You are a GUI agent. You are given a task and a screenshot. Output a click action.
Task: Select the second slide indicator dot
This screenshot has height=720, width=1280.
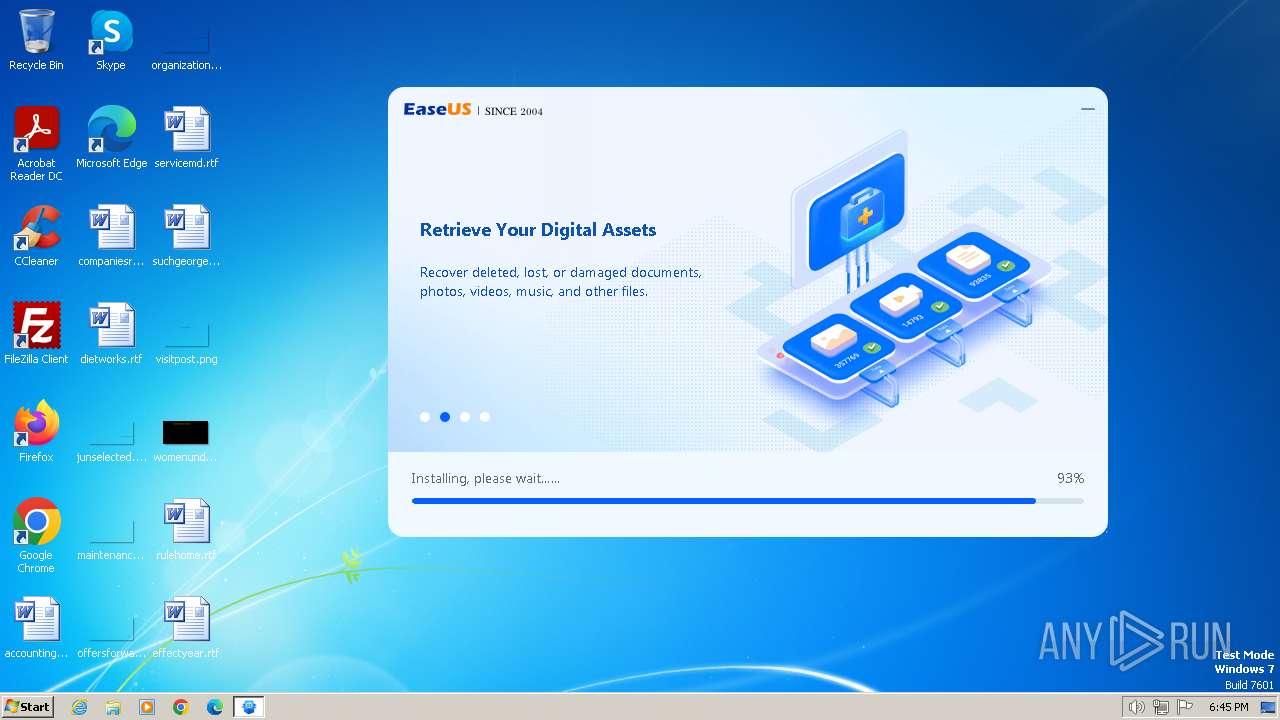(445, 417)
